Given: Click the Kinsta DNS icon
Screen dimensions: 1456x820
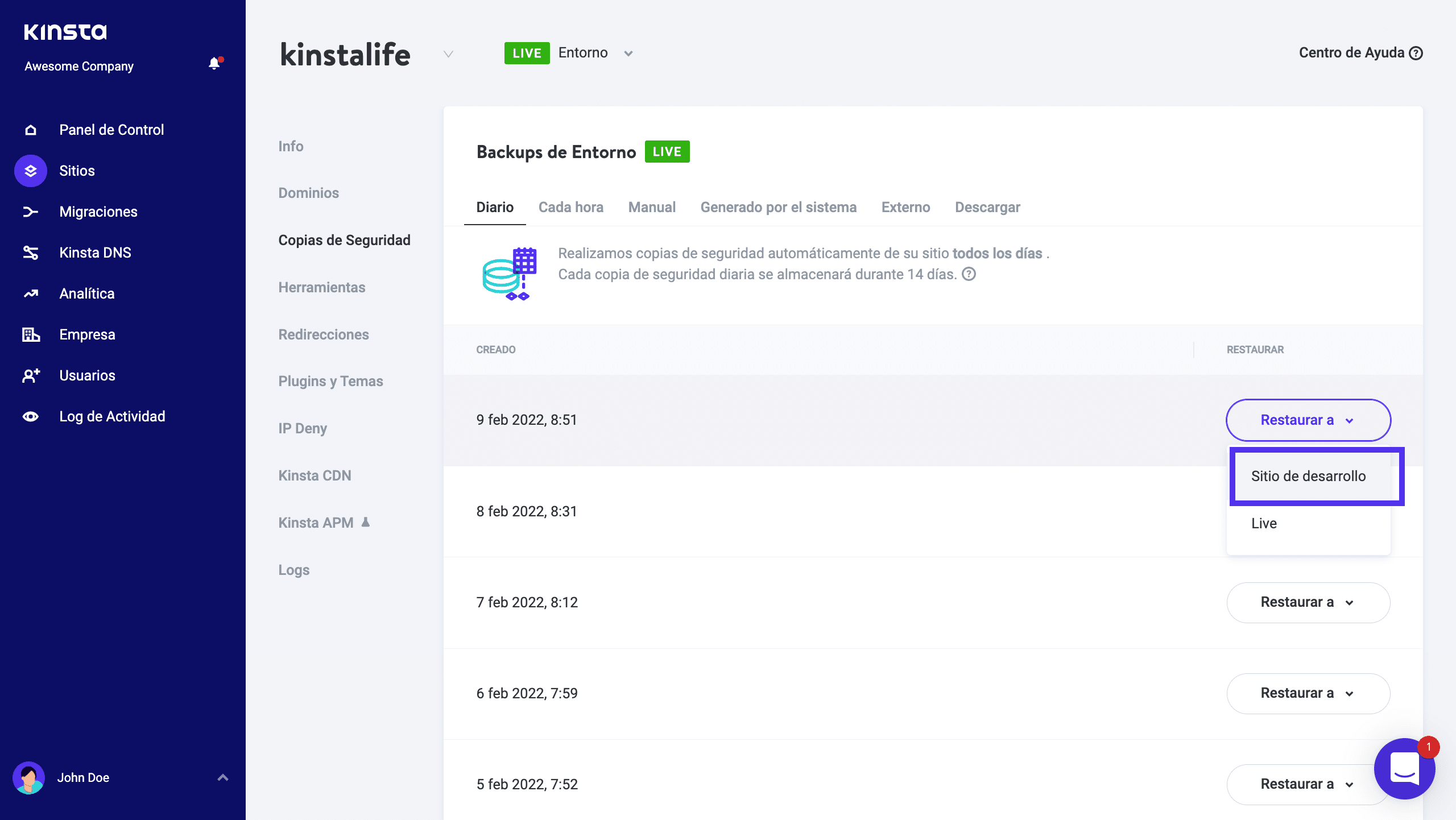Looking at the screenshot, I should pyautogui.click(x=31, y=252).
